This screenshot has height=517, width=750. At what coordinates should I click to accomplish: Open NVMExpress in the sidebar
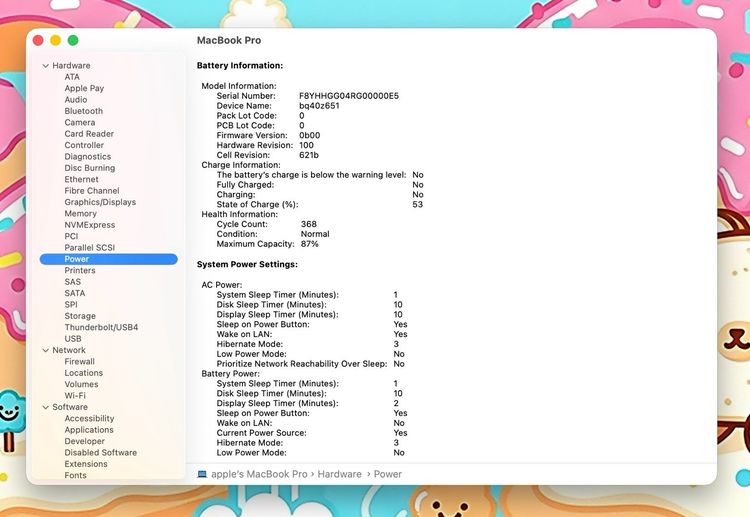(90, 225)
